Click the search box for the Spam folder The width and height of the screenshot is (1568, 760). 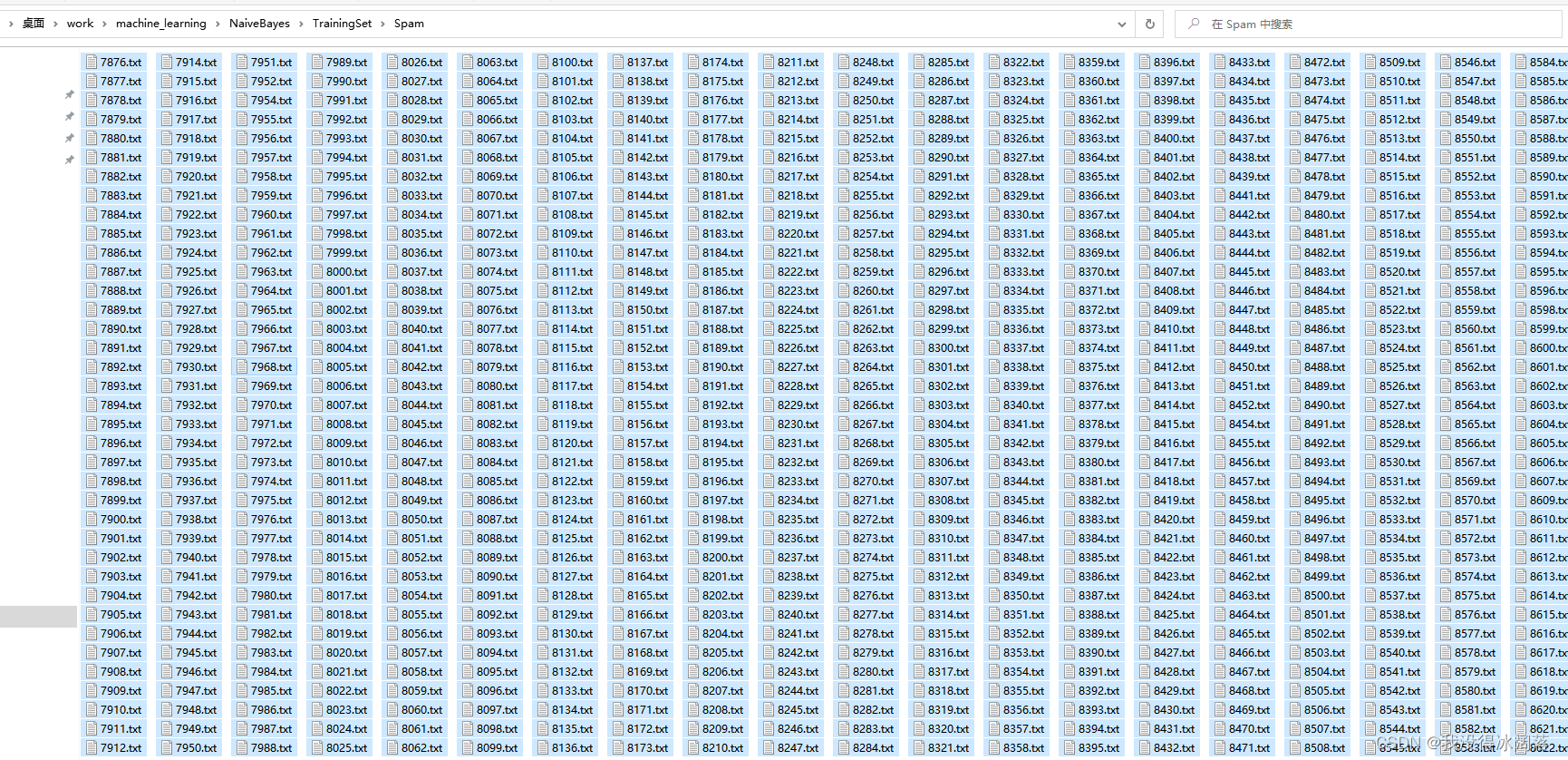click(x=1370, y=24)
